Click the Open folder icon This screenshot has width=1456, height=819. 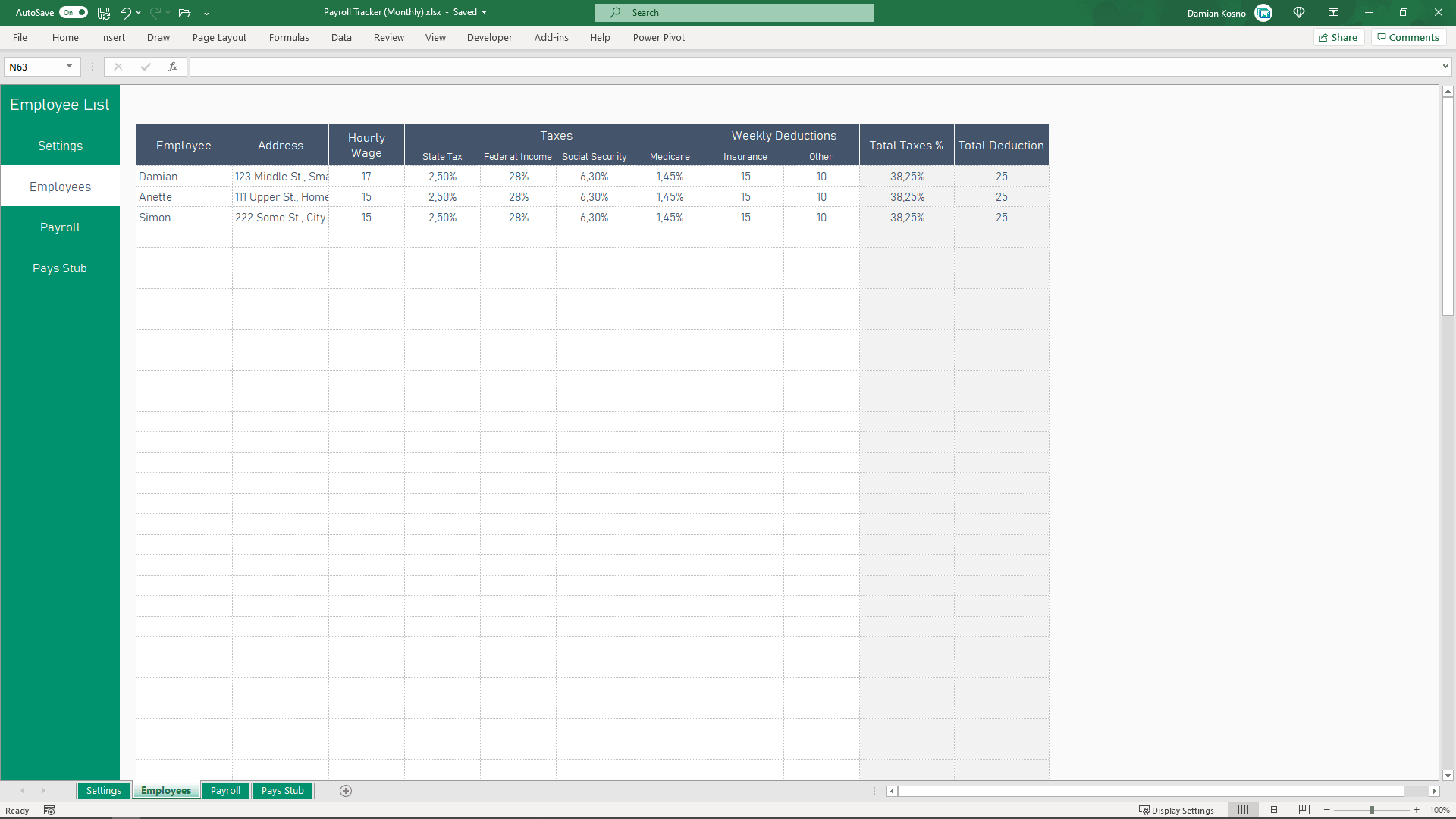[x=184, y=13]
